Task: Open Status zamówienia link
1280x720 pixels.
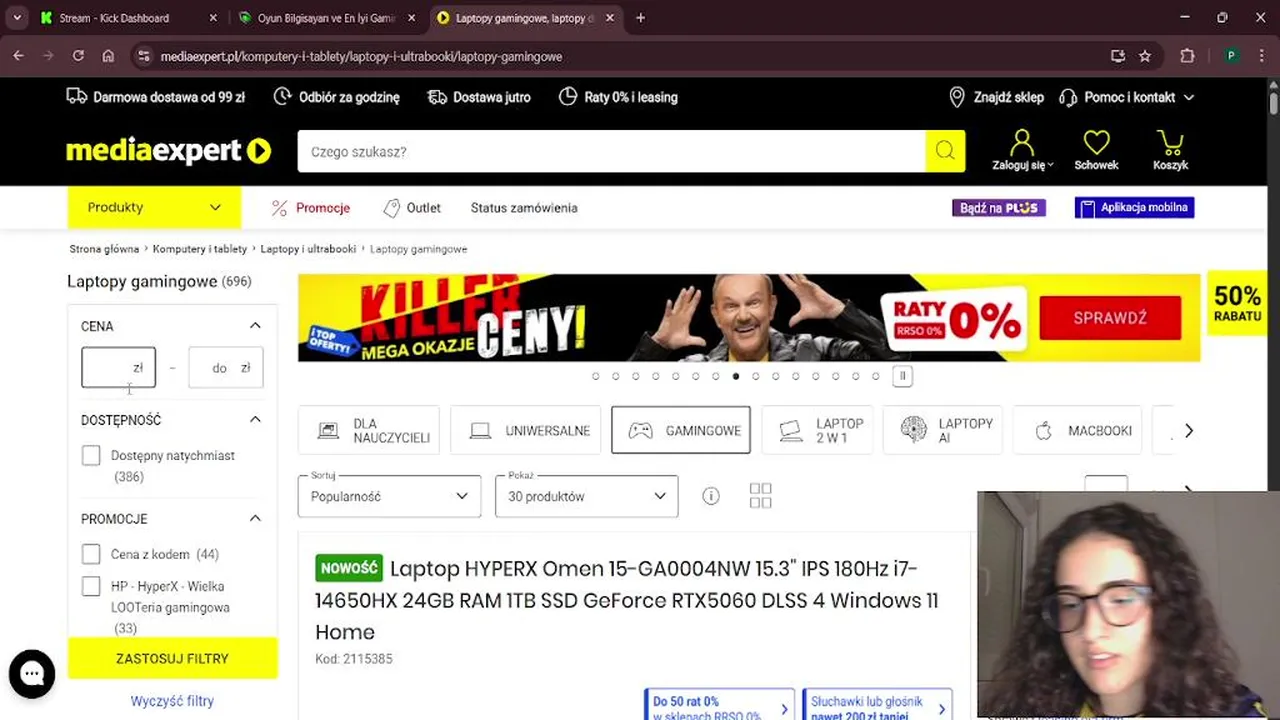Action: click(x=524, y=208)
